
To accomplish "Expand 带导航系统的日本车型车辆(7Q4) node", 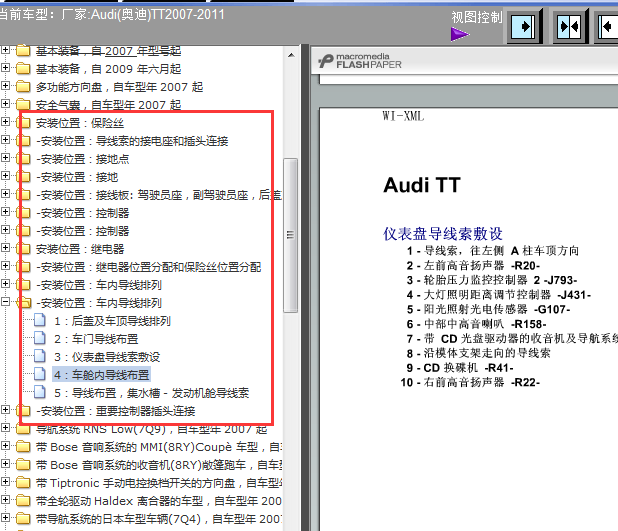I will click(5, 518).
